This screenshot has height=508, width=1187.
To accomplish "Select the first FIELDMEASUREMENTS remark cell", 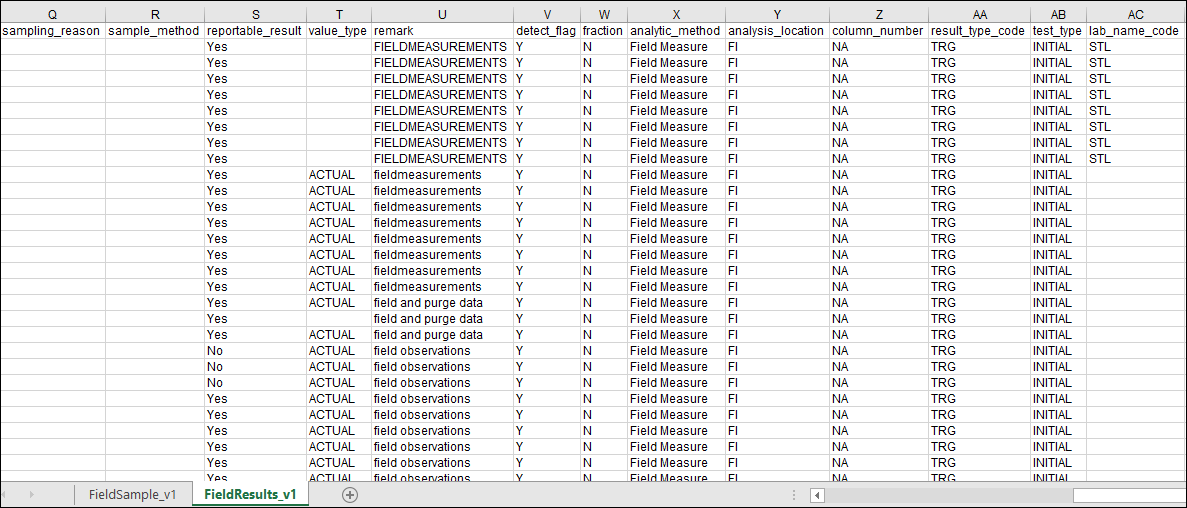I will click(440, 47).
